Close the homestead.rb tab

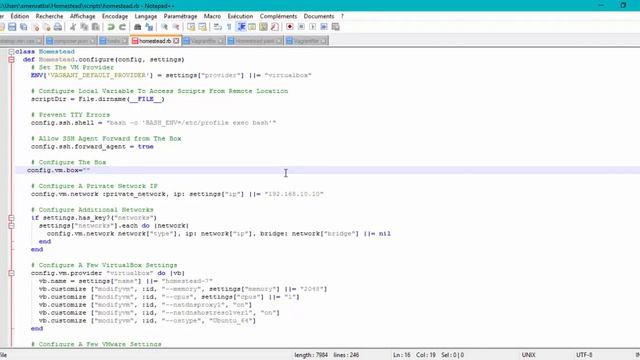(x=176, y=41)
